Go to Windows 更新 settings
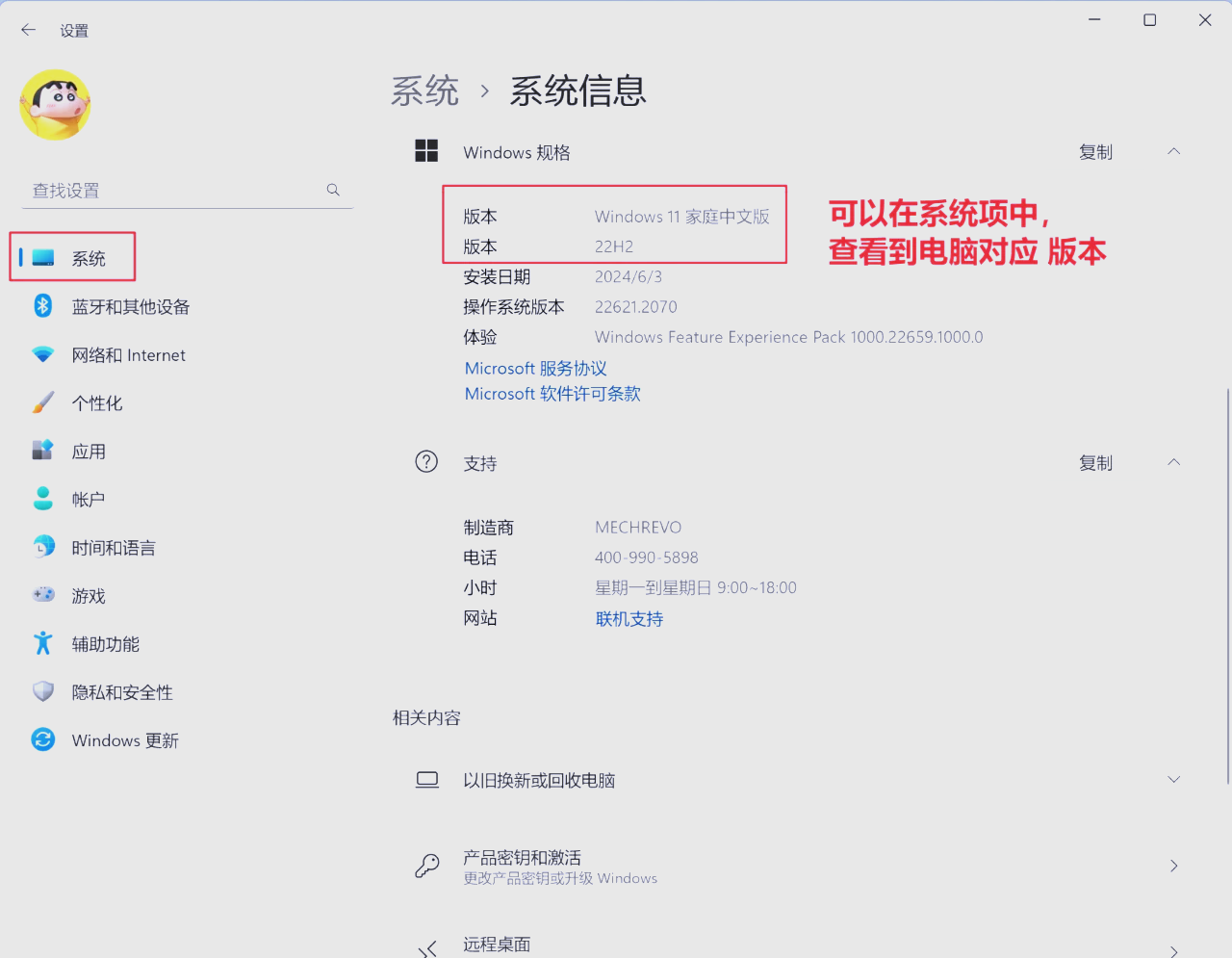The width and height of the screenshot is (1232, 958). [125, 740]
